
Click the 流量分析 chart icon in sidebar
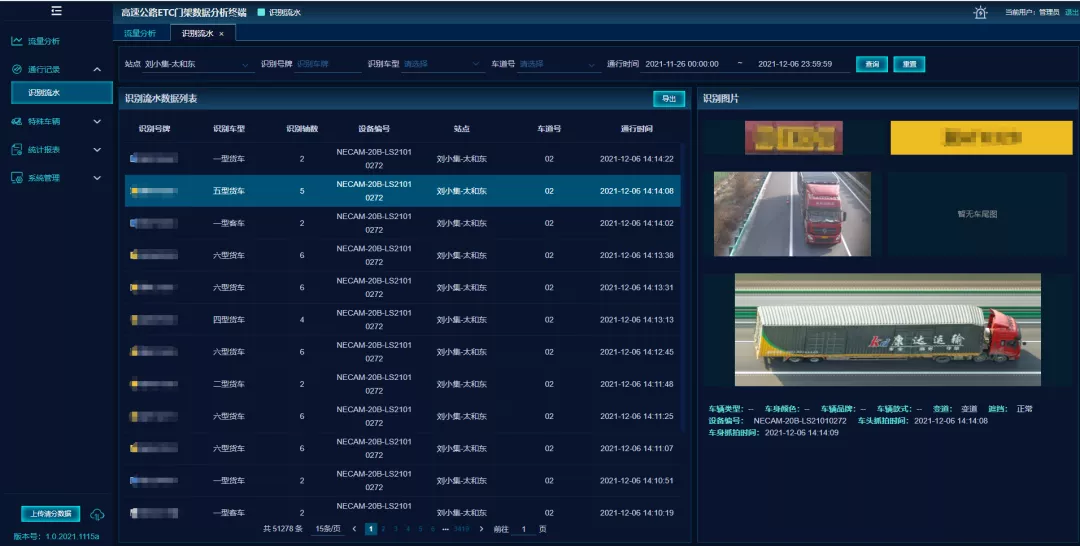(x=16, y=41)
